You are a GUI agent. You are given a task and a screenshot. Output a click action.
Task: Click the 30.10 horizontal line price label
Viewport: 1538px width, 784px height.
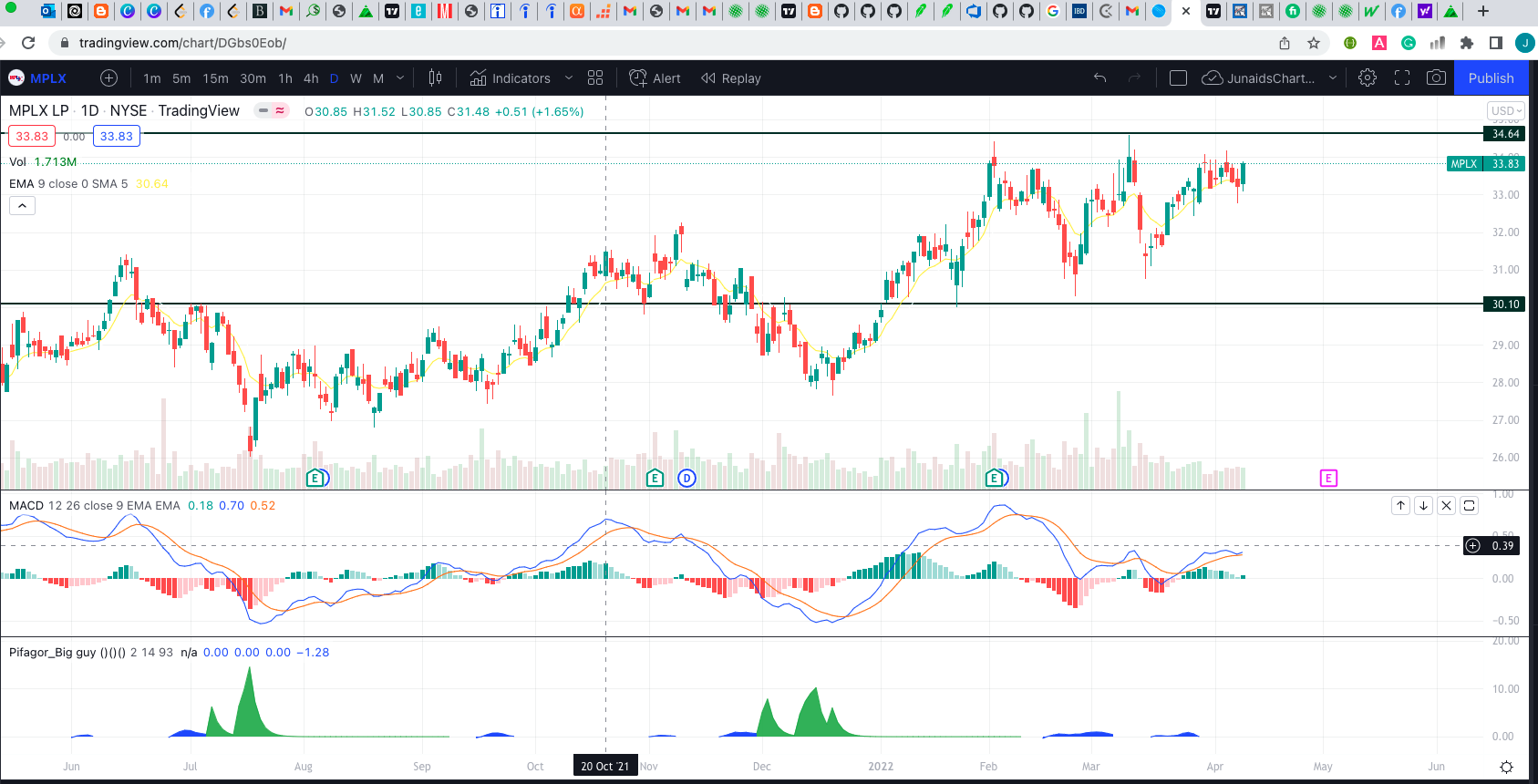(1504, 304)
